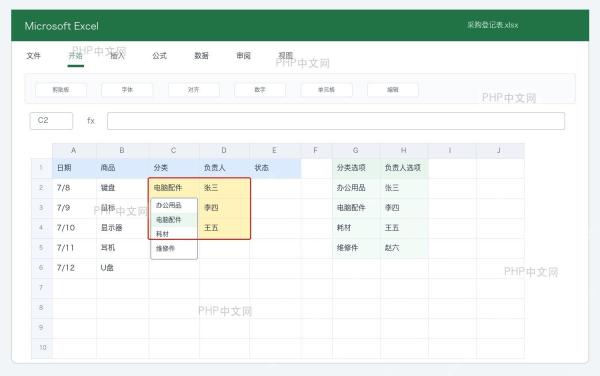Screen dimensions: 600x376
Task: Click the 负责人选项 header cell
Action: coord(404,168)
